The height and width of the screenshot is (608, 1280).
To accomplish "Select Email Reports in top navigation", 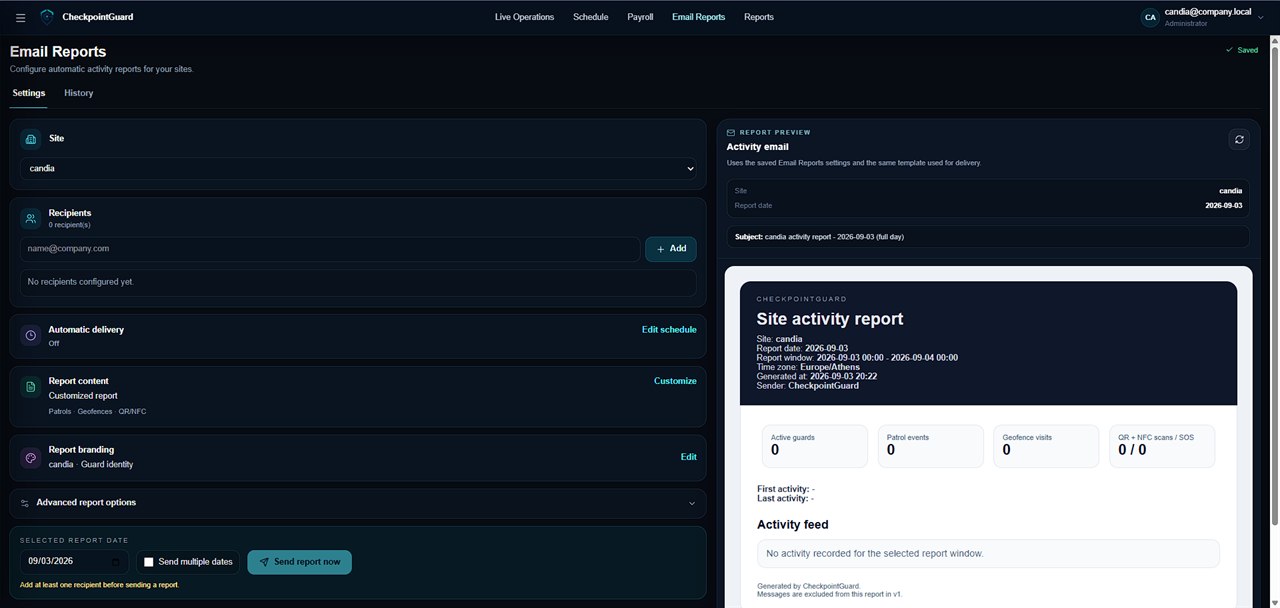I will click(x=698, y=17).
